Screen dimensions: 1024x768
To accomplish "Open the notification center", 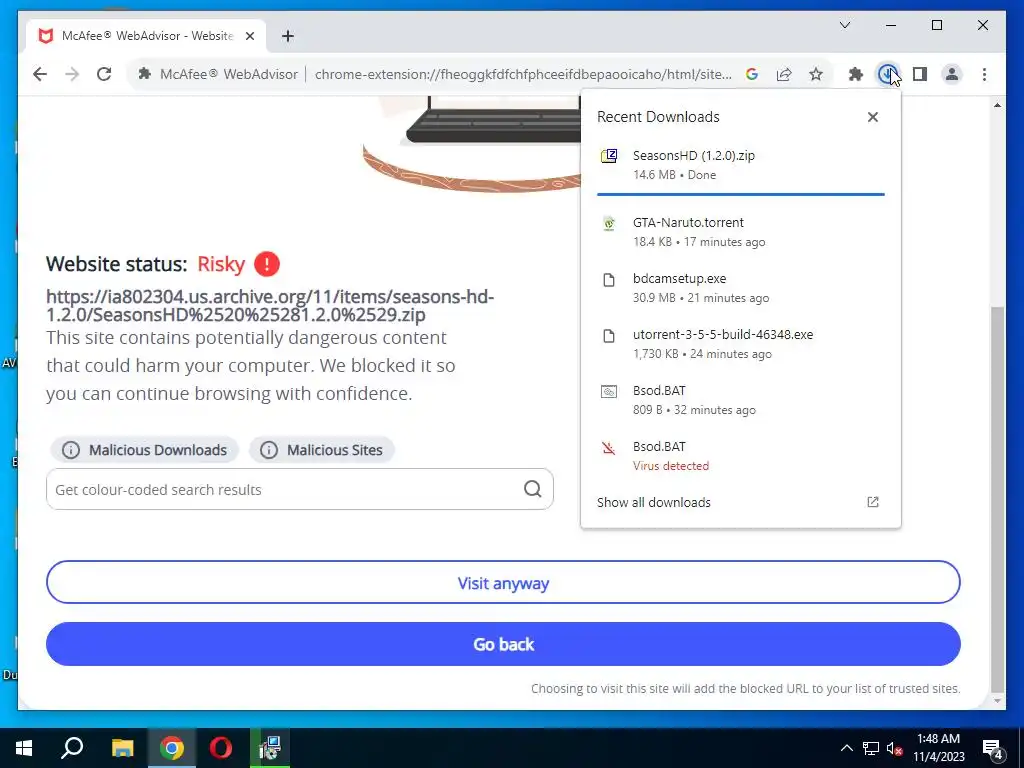I will [993, 748].
